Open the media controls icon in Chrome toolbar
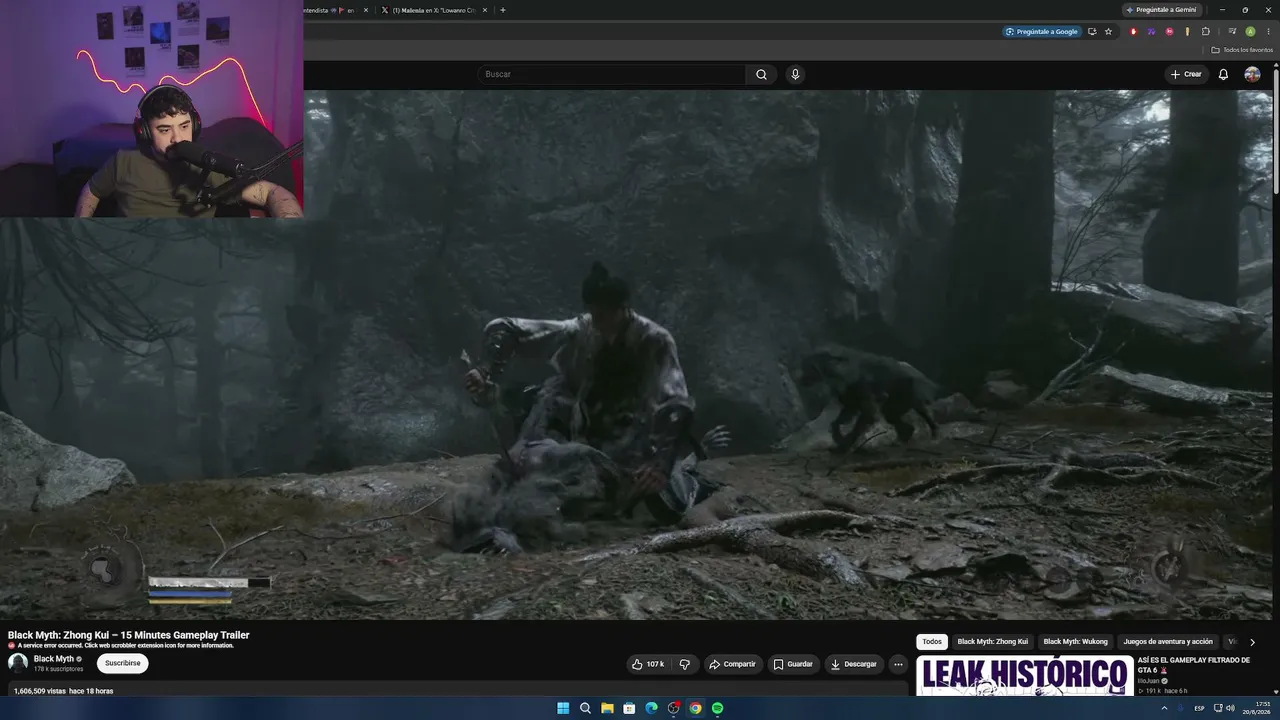 tap(1232, 31)
